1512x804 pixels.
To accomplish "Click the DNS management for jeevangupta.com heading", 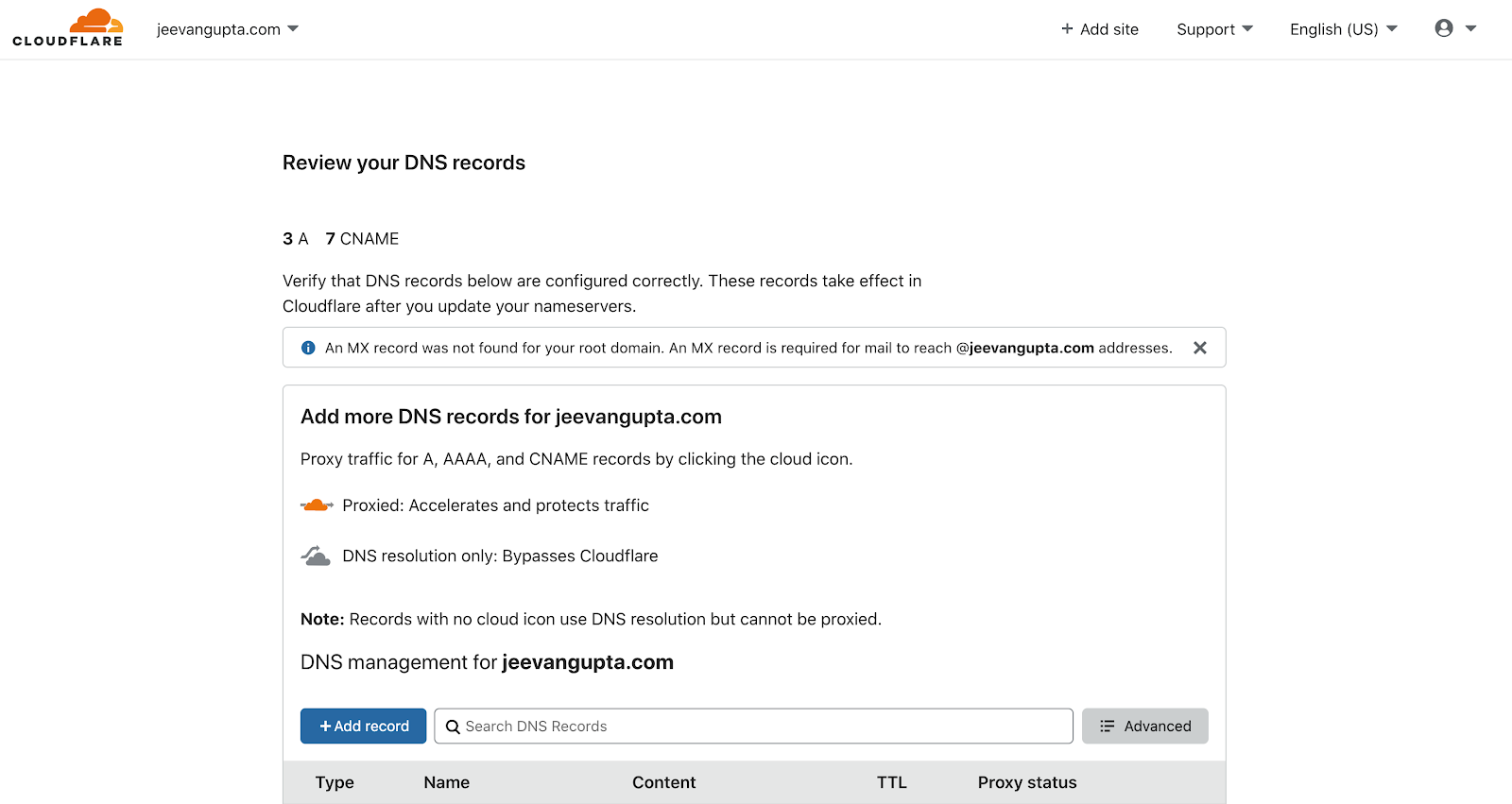I will pos(487,662).
